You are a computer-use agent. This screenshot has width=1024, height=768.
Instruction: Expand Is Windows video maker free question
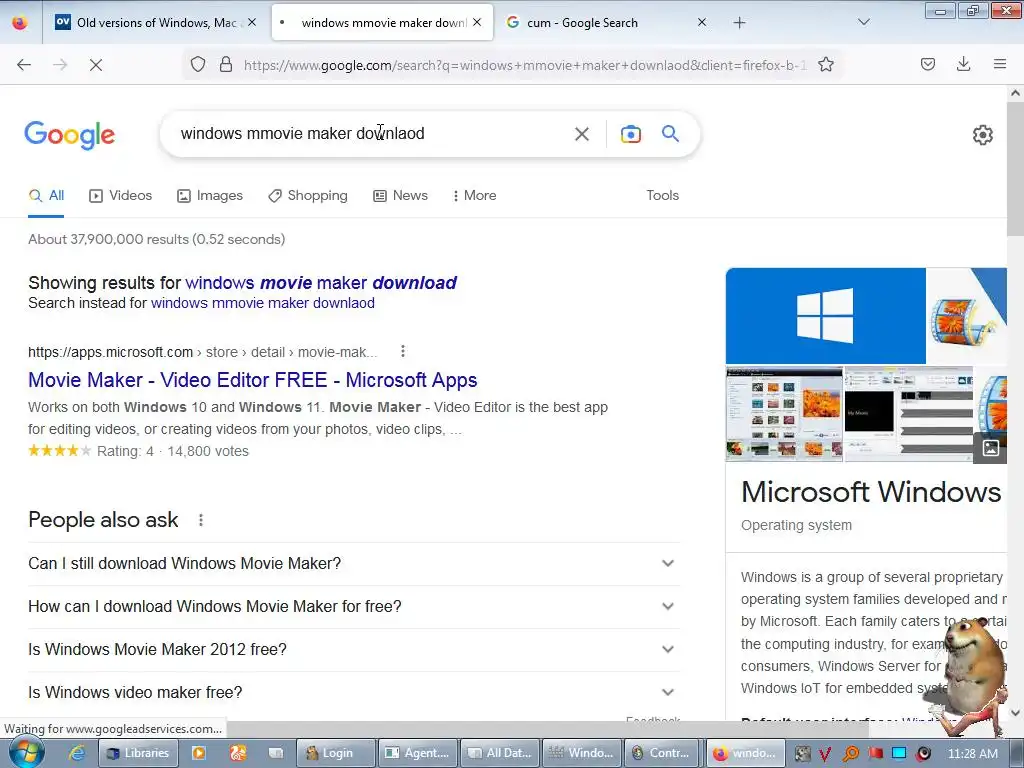[x=353, y=692]
